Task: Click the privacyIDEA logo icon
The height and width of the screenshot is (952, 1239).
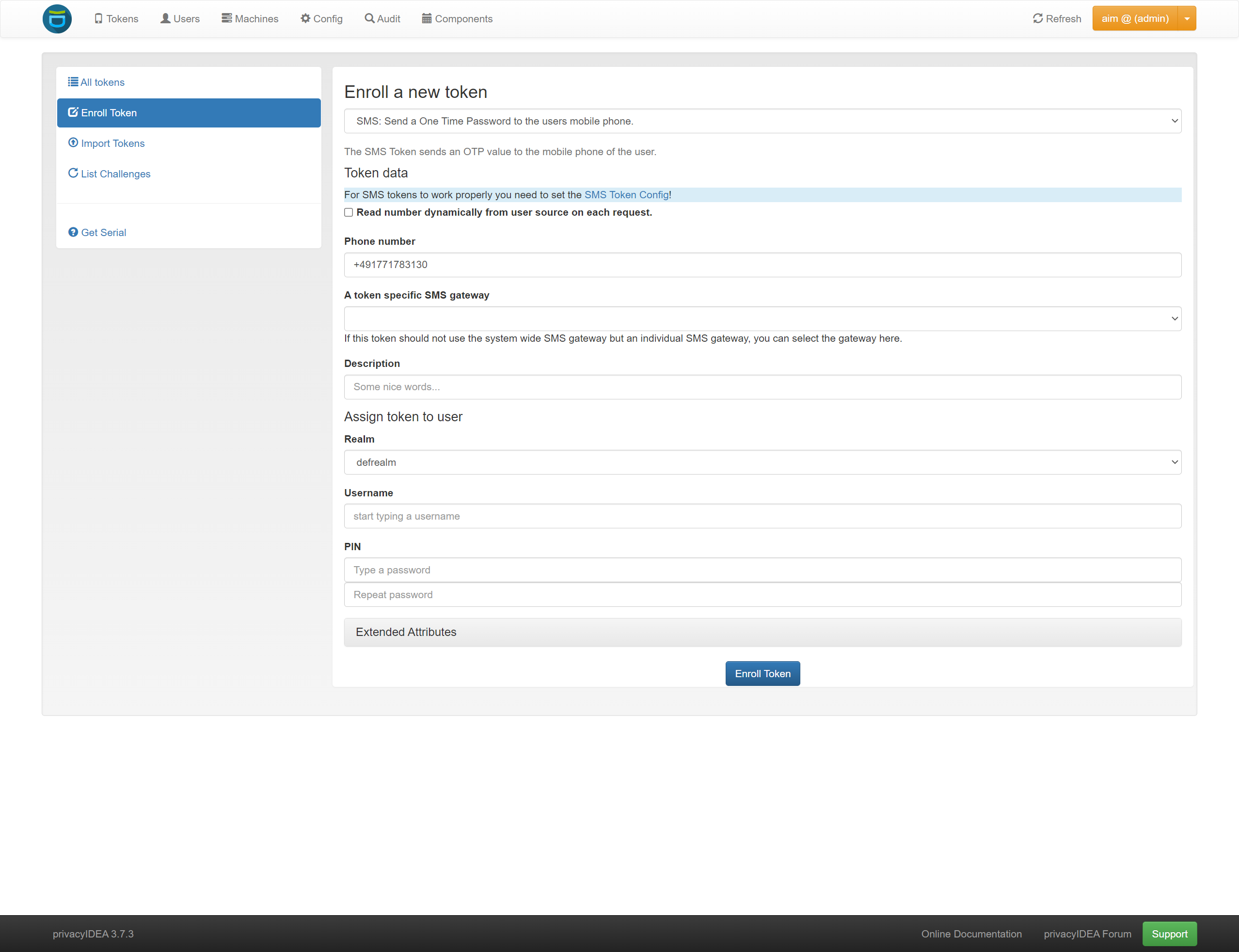Action: (x=57, y=19)
